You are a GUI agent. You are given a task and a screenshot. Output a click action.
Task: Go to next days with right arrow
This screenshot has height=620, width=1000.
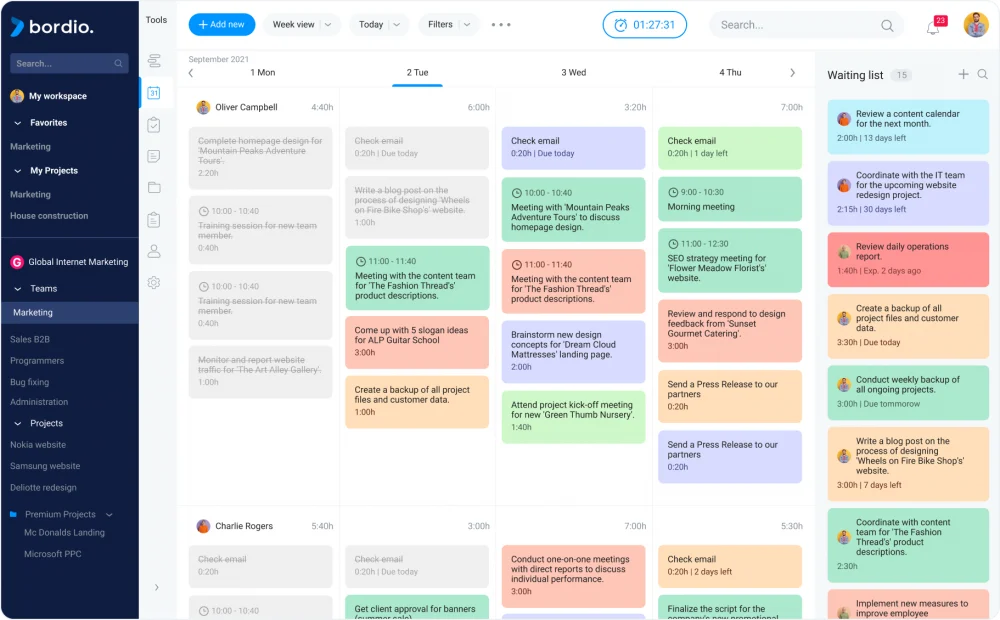pos(792,73)
